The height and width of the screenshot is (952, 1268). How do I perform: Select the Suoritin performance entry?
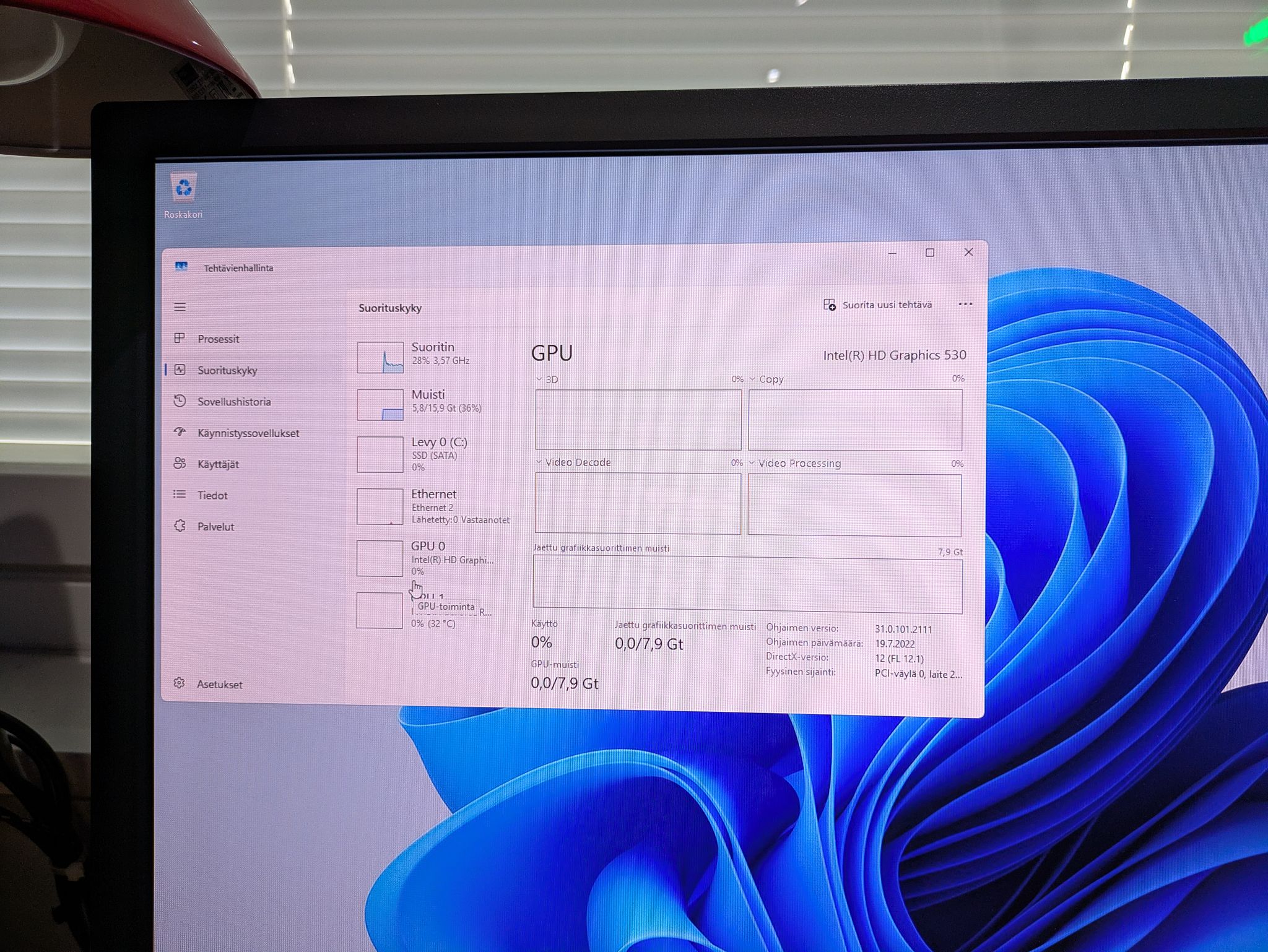pyautogui.click(x=433, y=356)
